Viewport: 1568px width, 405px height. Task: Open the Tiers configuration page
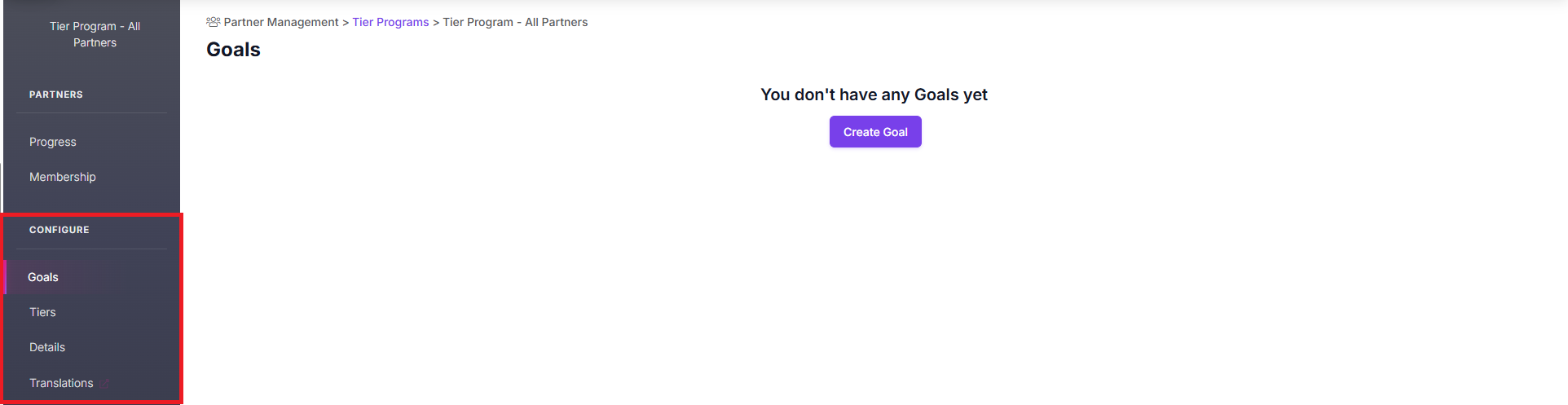point(42,312)
